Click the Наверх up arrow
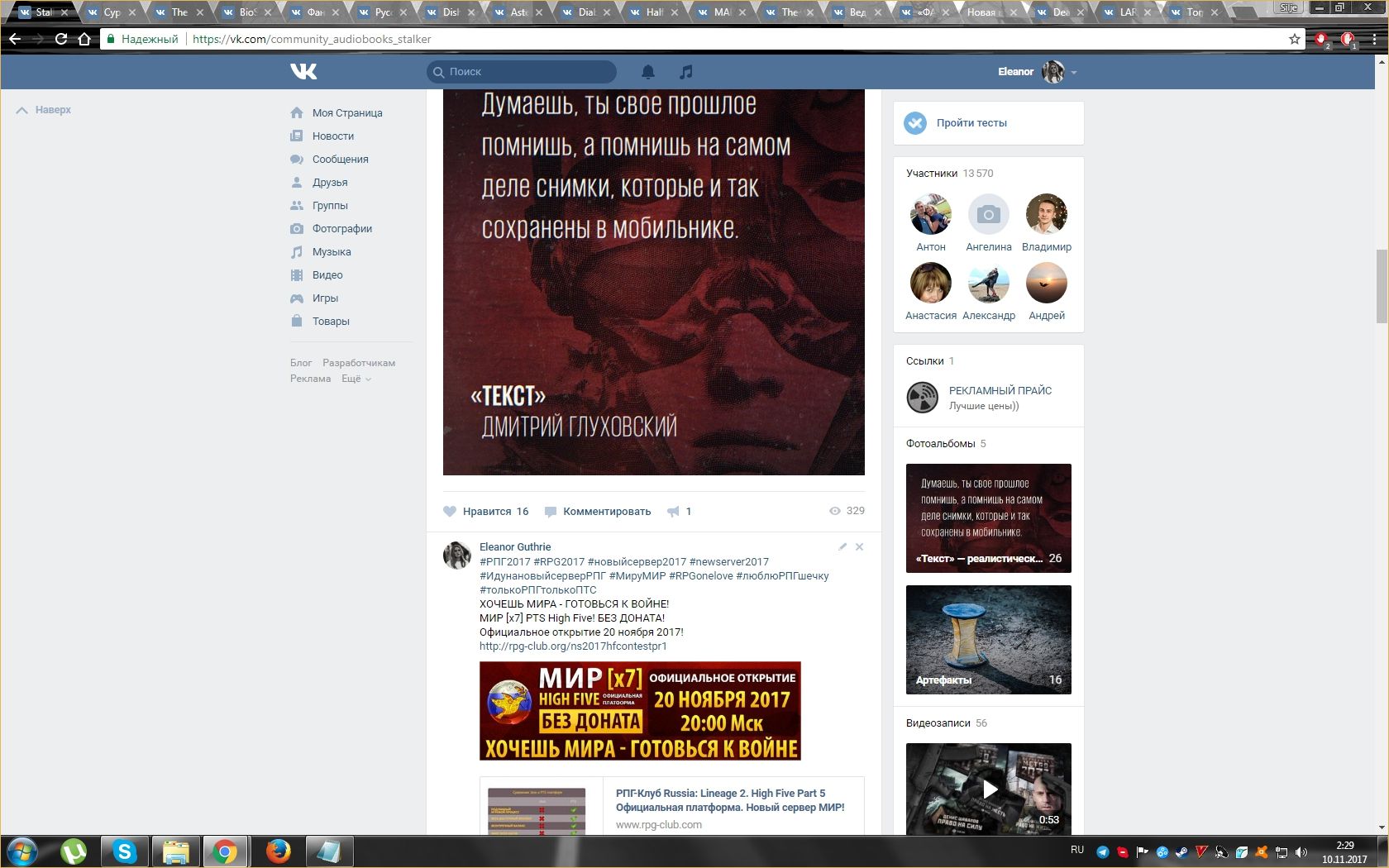This screenshot has width=1389, height=868. pyautogui.click(x=22, y=110)
